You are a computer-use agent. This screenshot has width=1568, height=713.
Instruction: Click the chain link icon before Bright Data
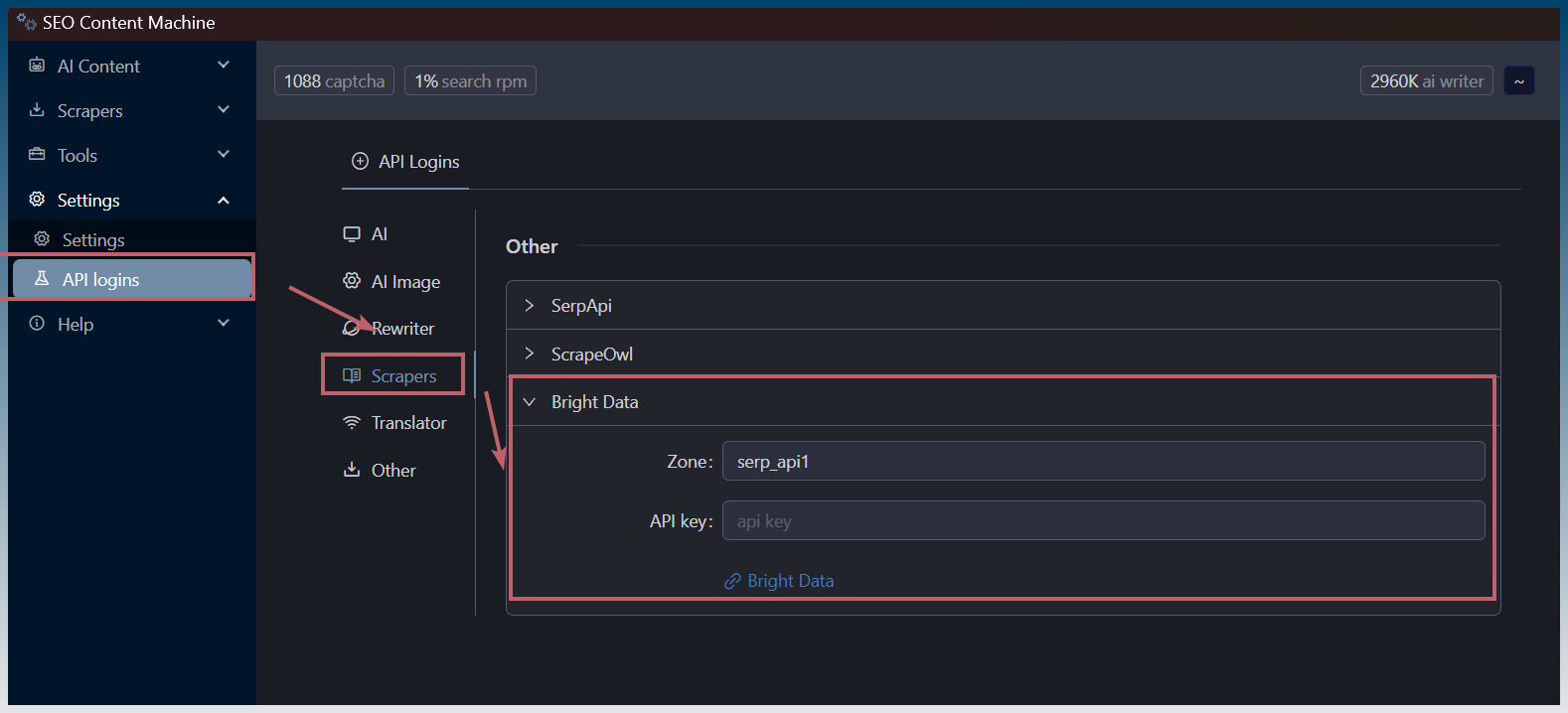tap(732, 581)
